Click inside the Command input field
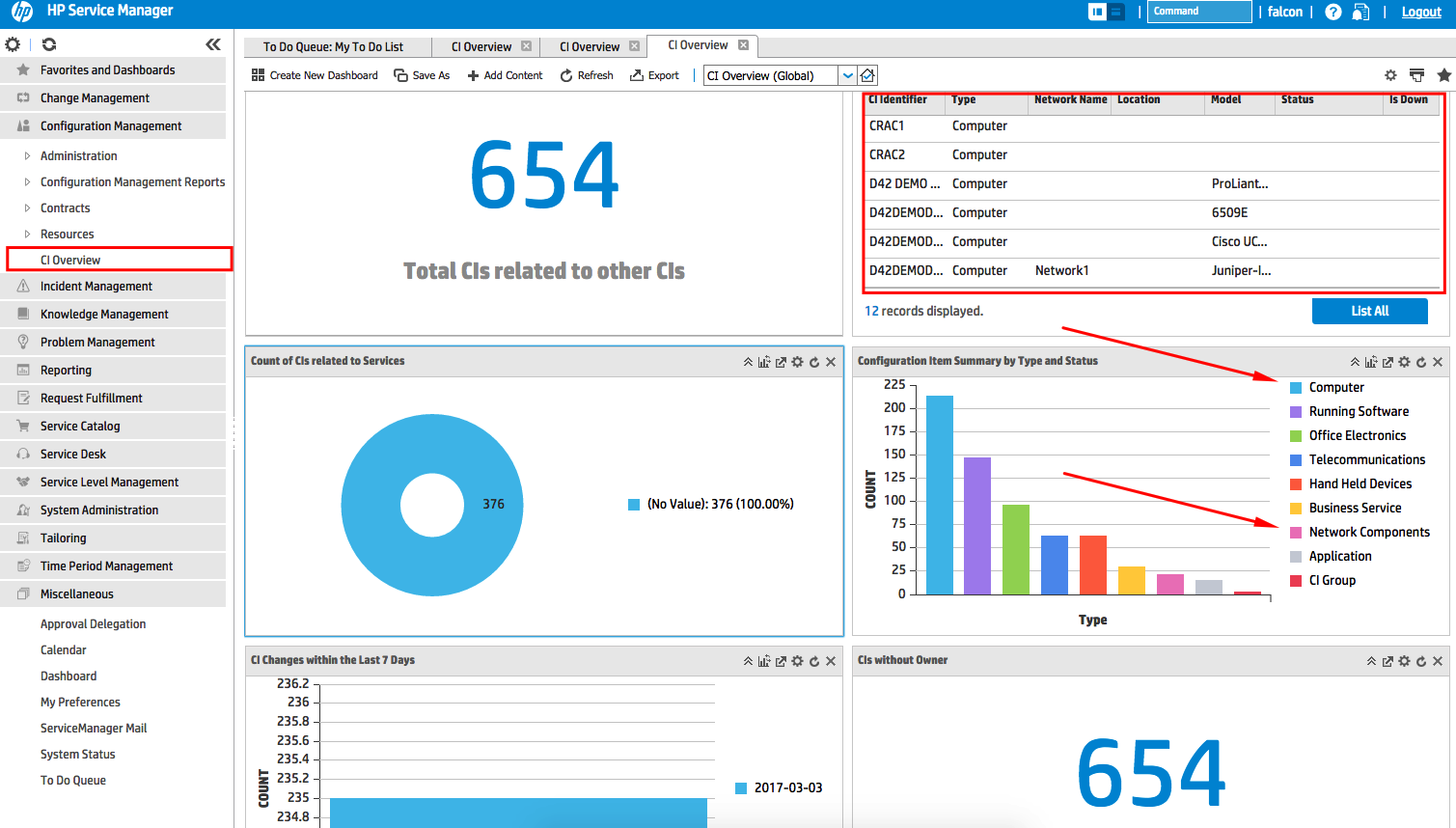This screenshot has height=828, width=1456. click(x=1198, y=12)
